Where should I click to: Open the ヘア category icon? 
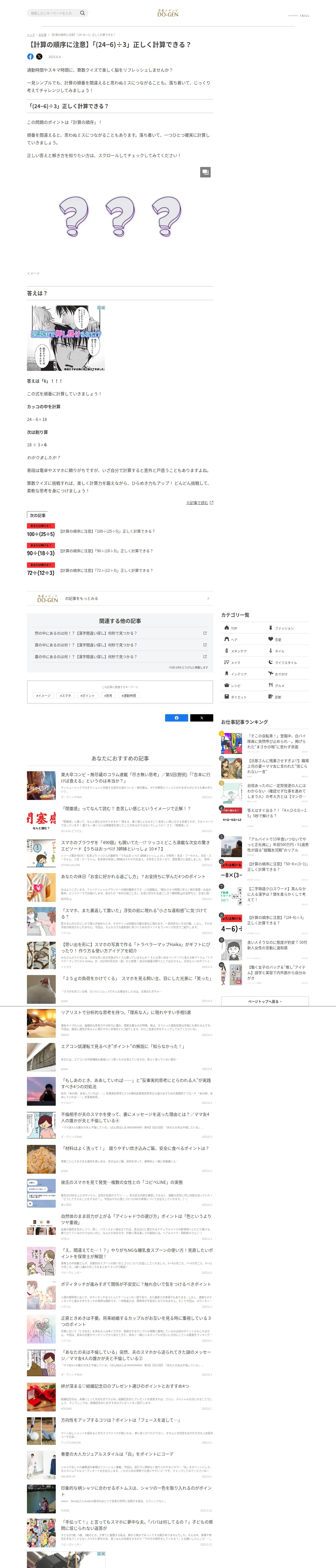point(227,639)
